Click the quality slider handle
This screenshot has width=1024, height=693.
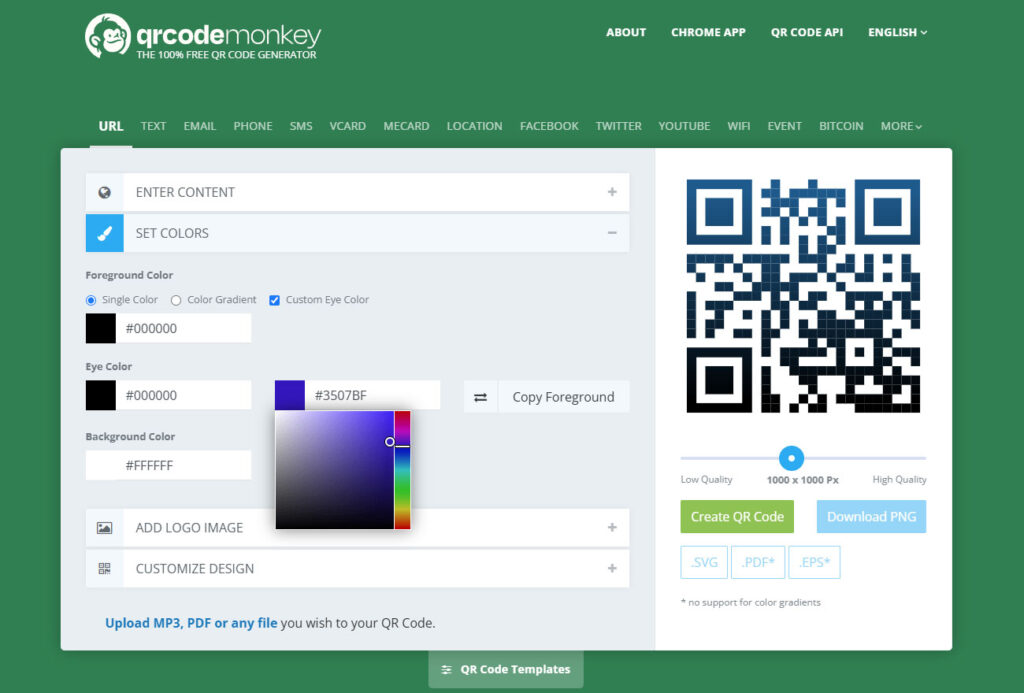[x=792, y=459]
